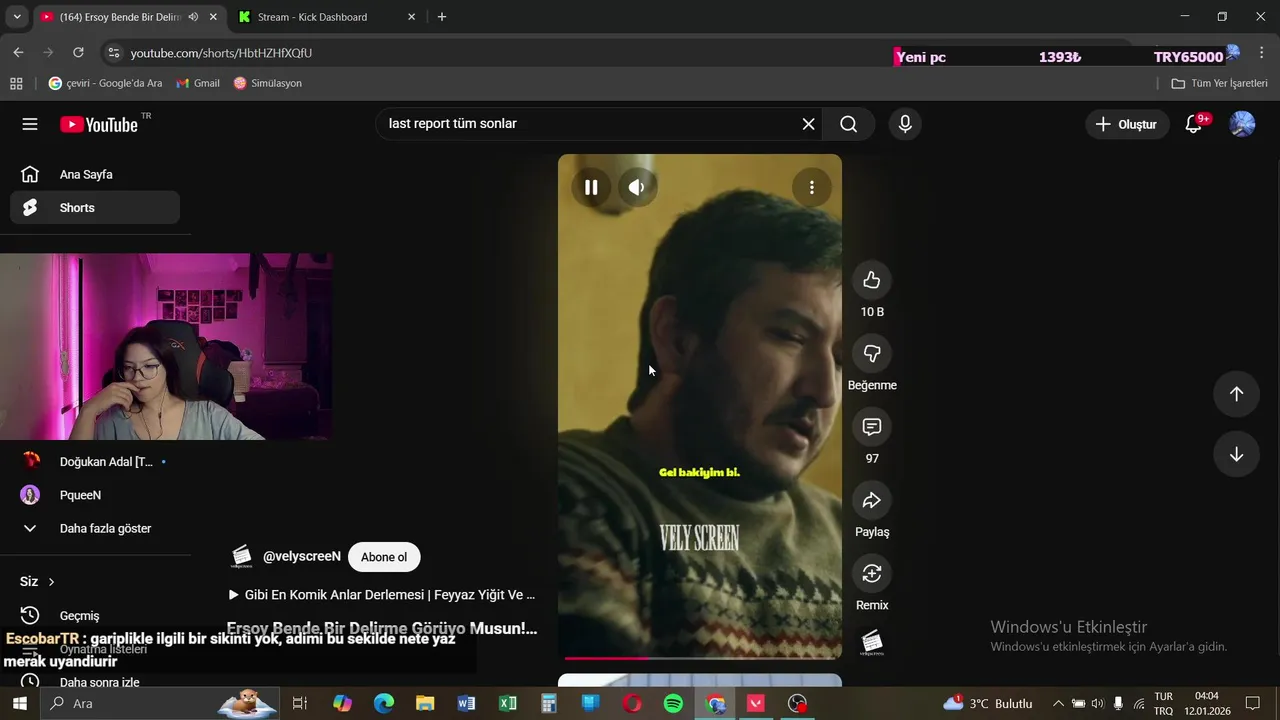Mute the Short's audio
1280x720 pixels.
(637, 187)
